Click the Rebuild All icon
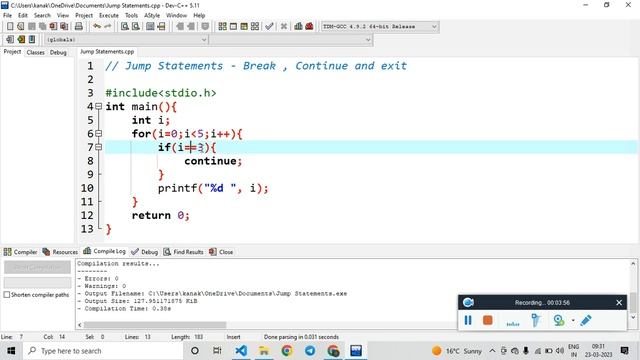The width and height of the screenshot is (640, 360). 255,27
